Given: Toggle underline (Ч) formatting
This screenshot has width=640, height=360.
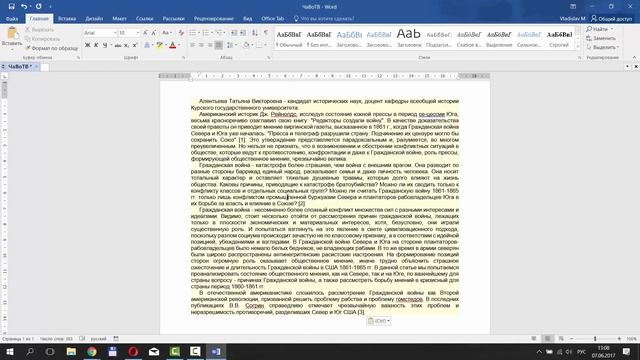Looking at the screenshot, I should pos(105,45).
